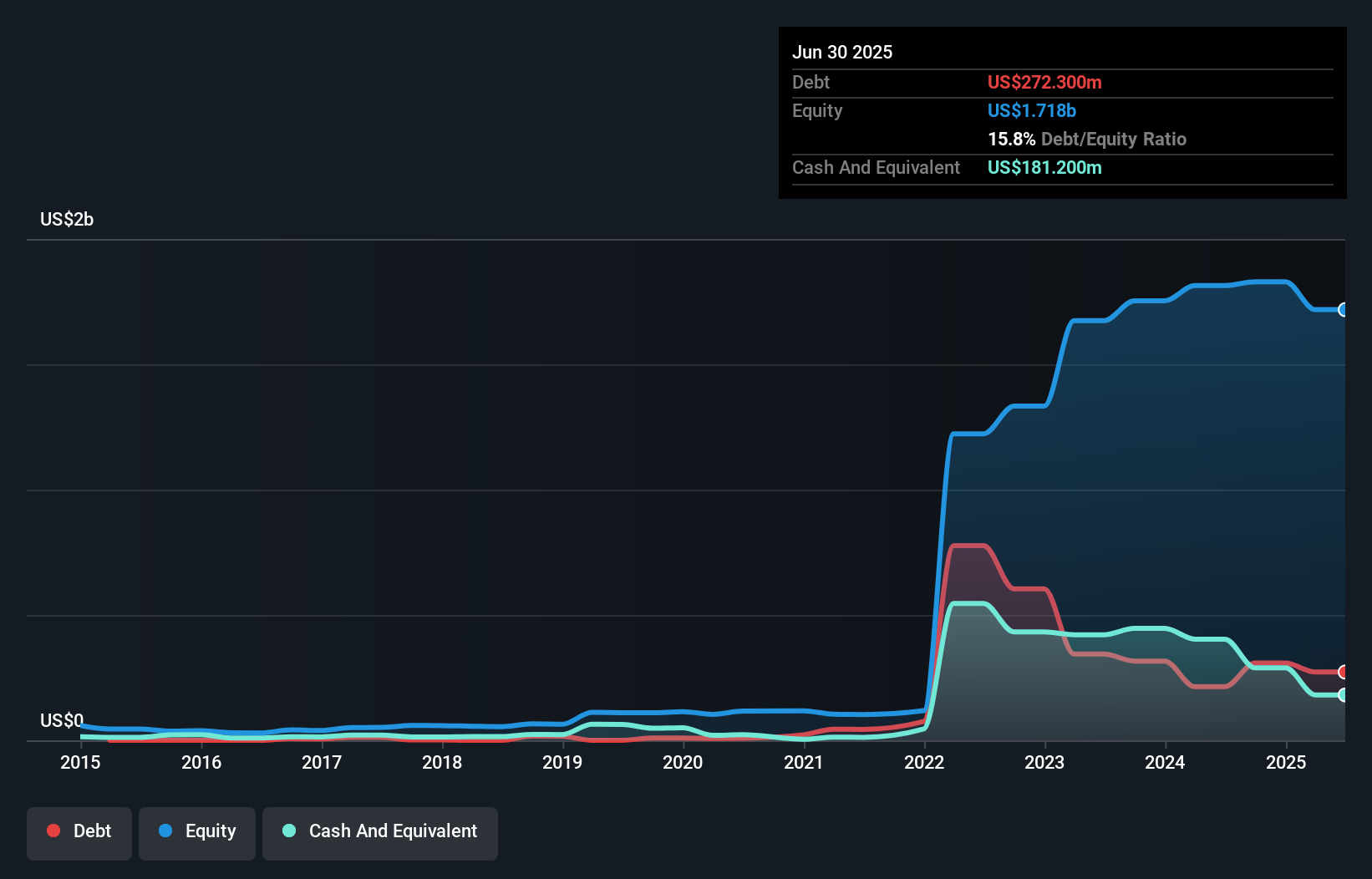Click the 15.8% Debt/Equity Ratio text

[1086, 140]
